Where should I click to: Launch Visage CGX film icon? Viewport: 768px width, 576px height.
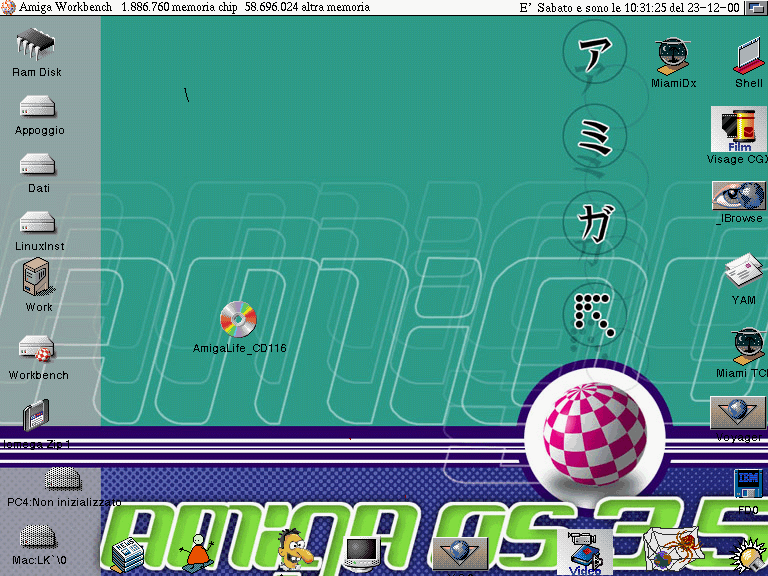[x=739, y=130]
